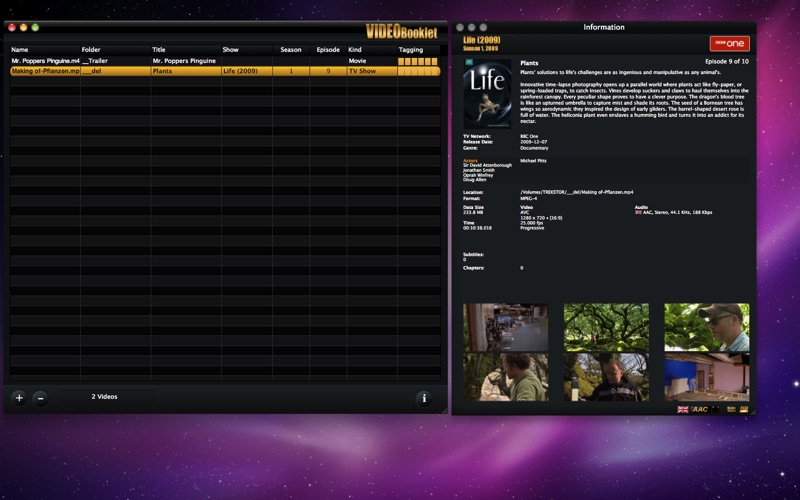Click the Sir David Attenborough actor name
The image size is (800, 500).
click(487, 165)
